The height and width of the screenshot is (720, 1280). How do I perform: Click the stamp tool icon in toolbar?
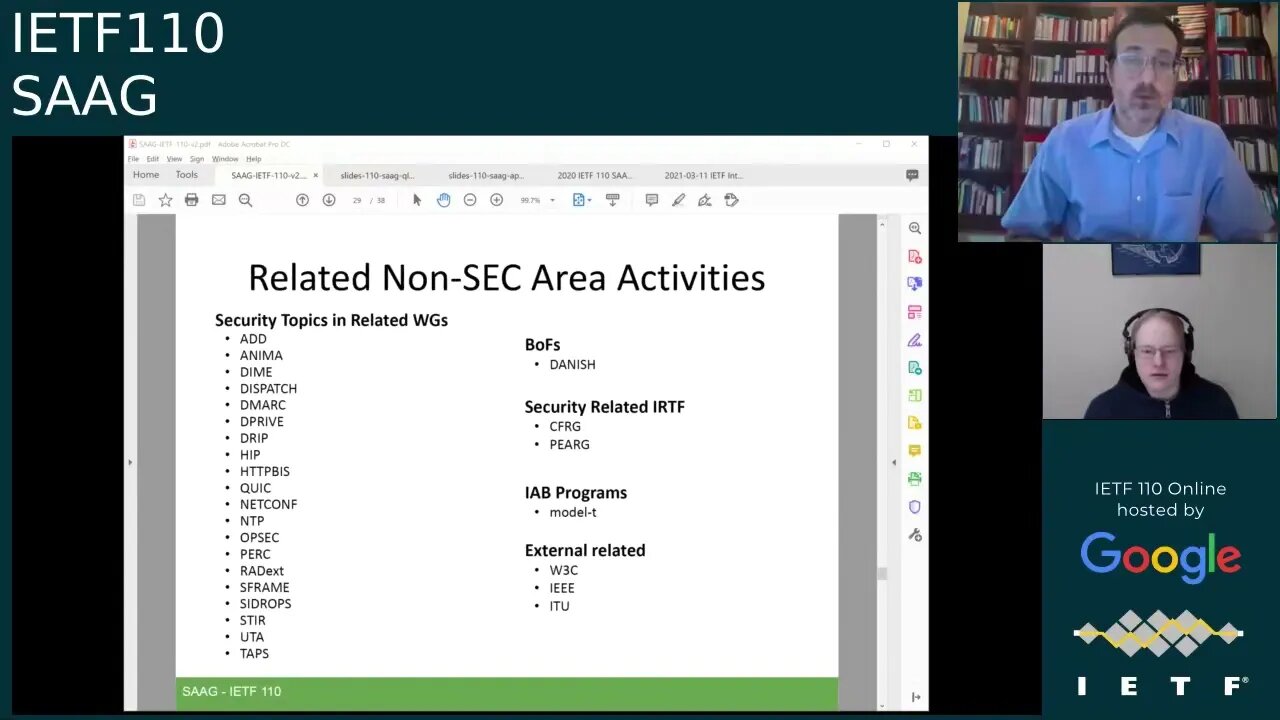(x=731, y=200)
